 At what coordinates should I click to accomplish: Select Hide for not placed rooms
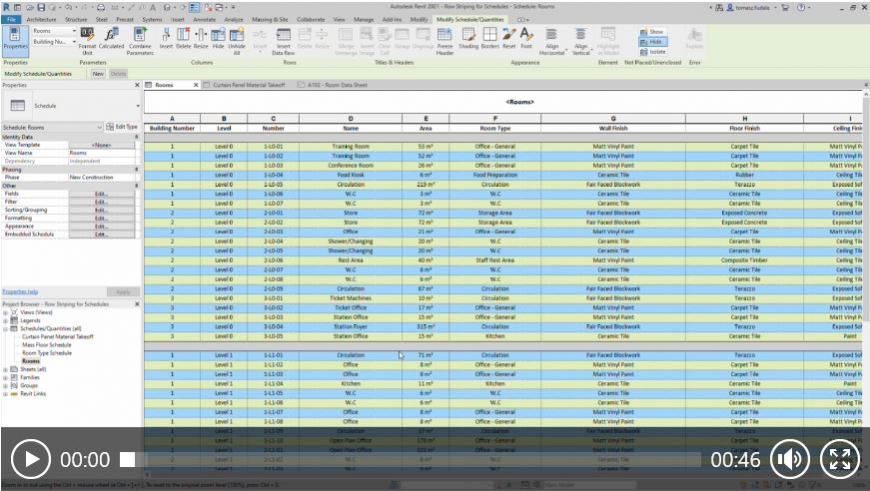pyautogui.click(x=652, y=42)
